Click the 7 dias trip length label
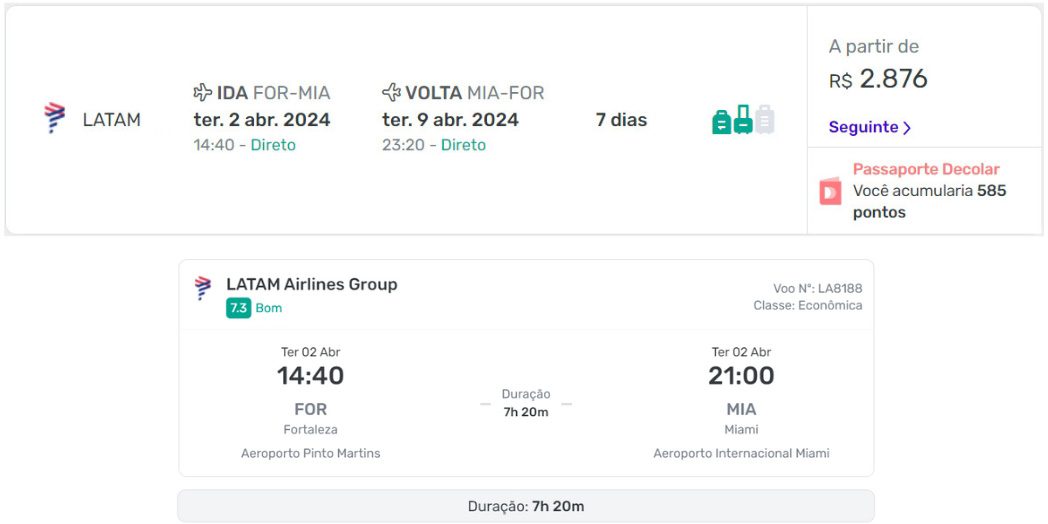 click(622, 120)
